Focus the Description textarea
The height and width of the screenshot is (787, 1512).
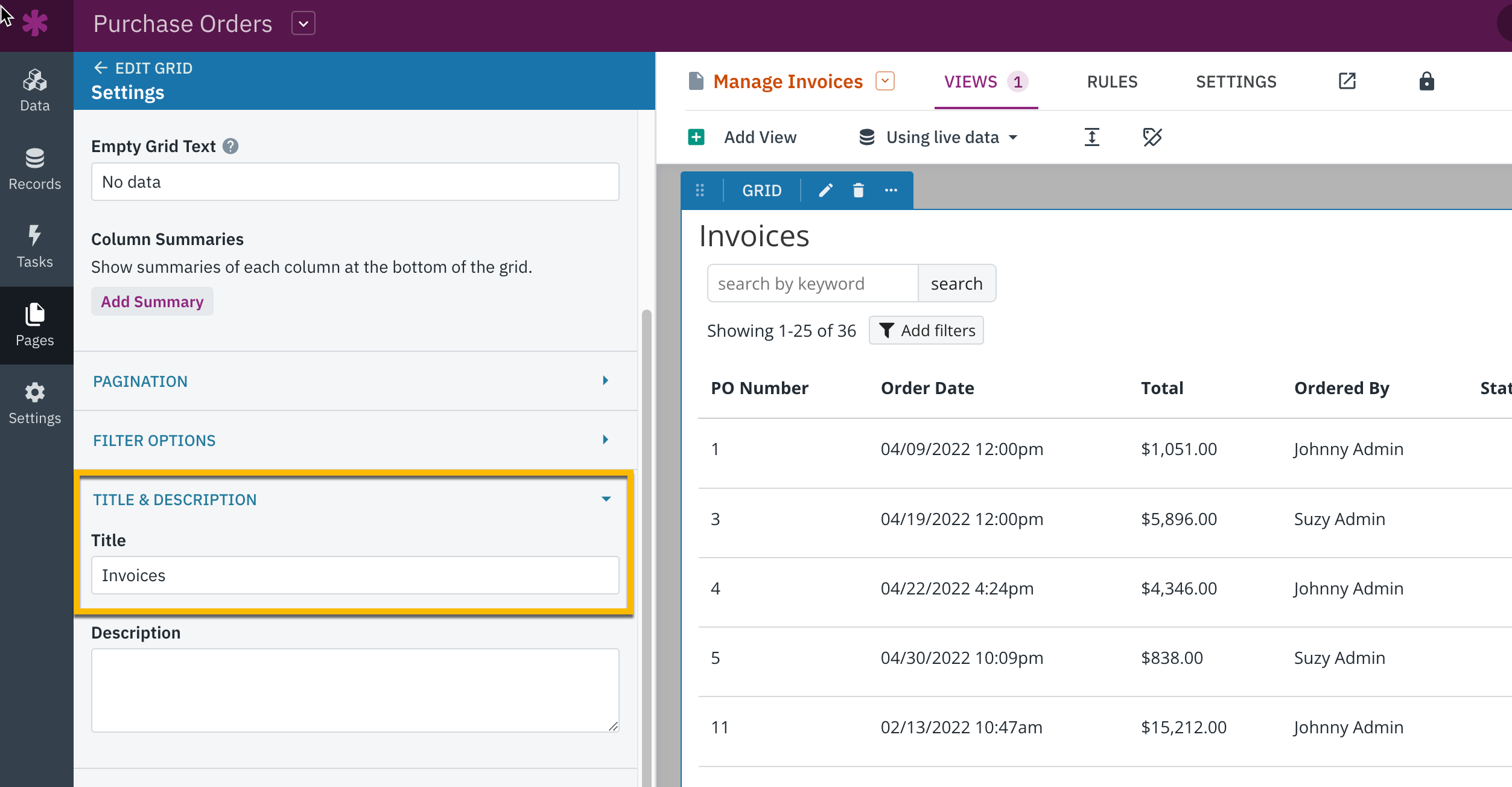coord(355,690)
